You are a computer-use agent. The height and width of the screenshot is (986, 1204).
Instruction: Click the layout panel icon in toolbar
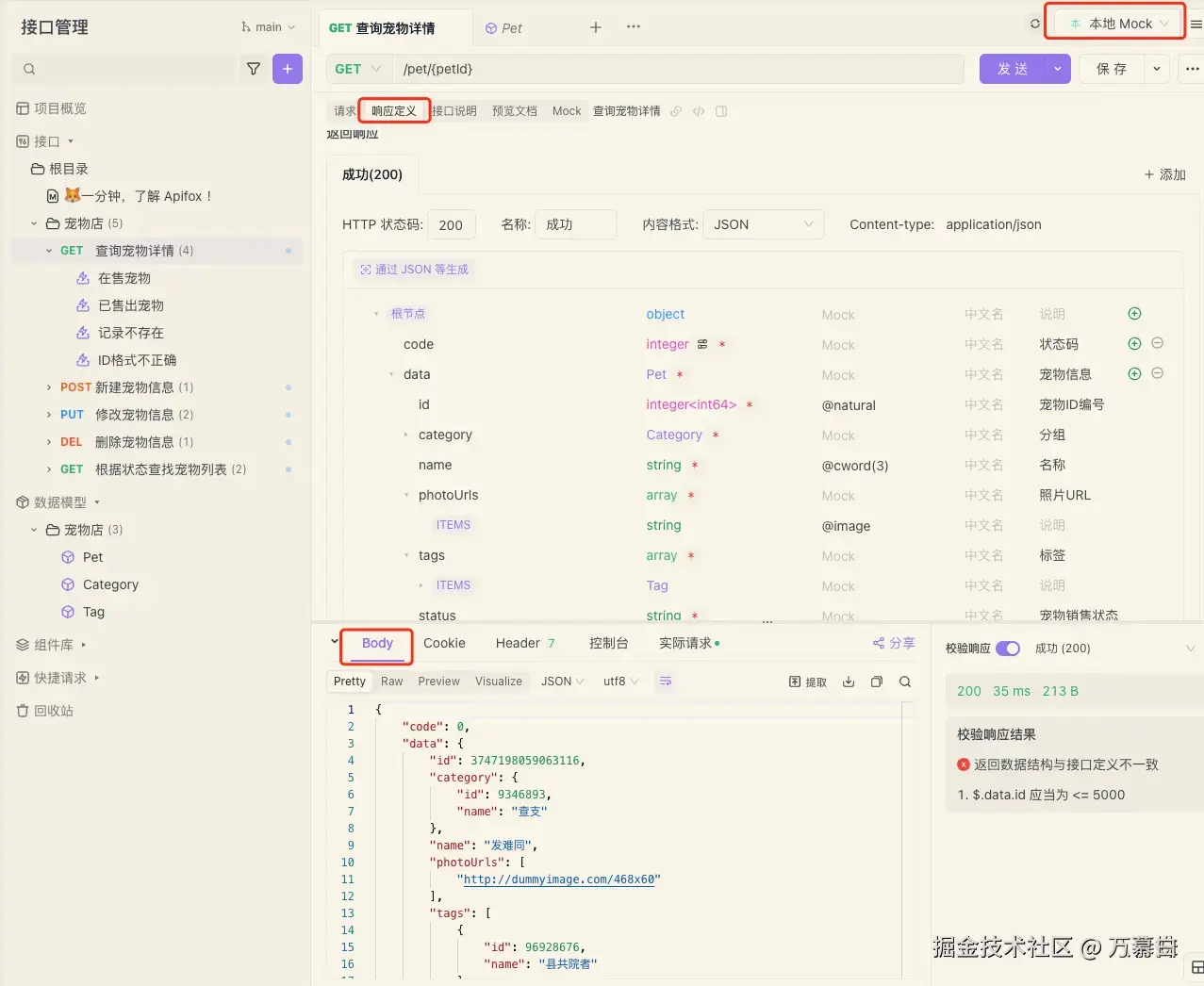tap(721, 111)
